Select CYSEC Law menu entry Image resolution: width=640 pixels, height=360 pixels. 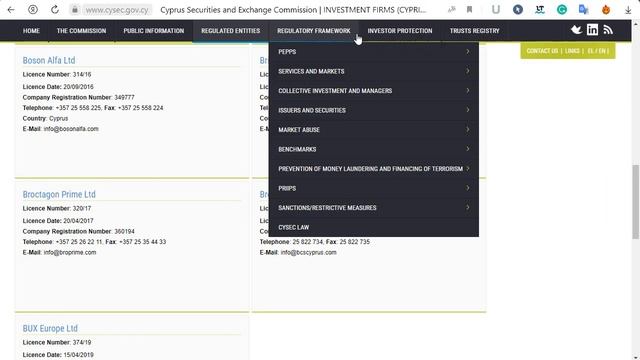point(293,227)
